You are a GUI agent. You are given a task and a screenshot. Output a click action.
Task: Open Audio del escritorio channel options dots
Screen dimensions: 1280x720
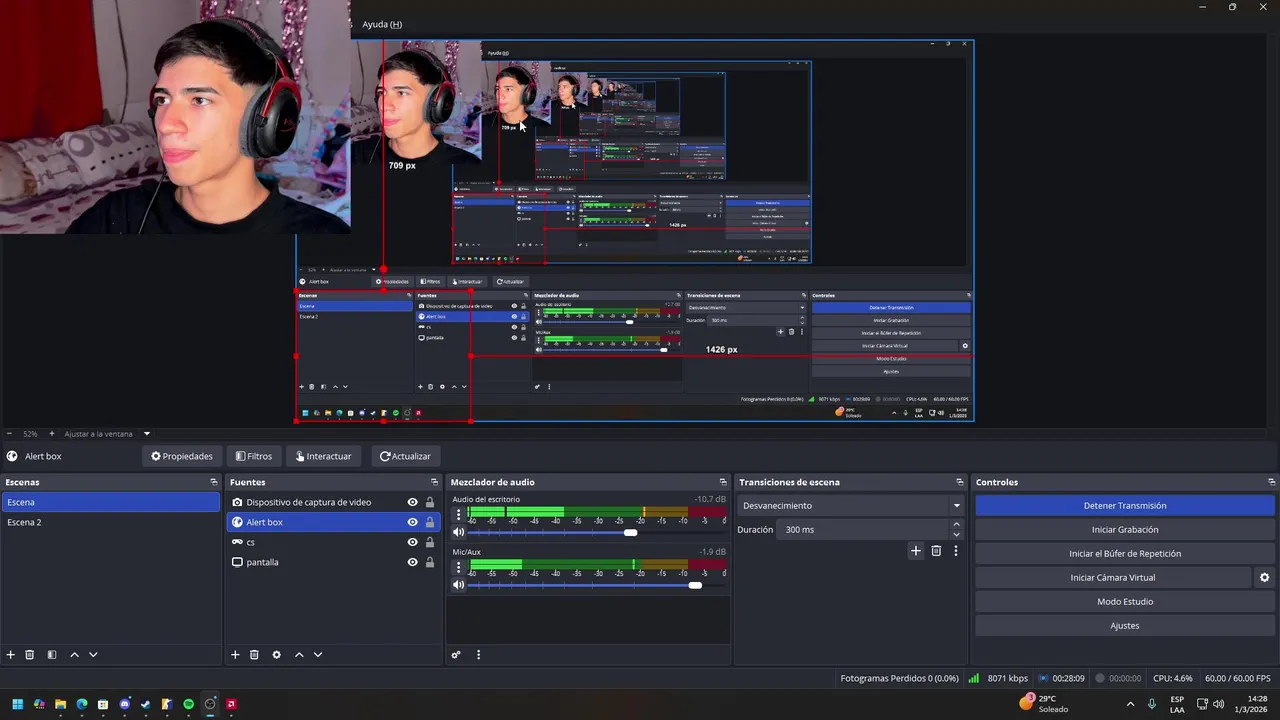click(459, 516)
